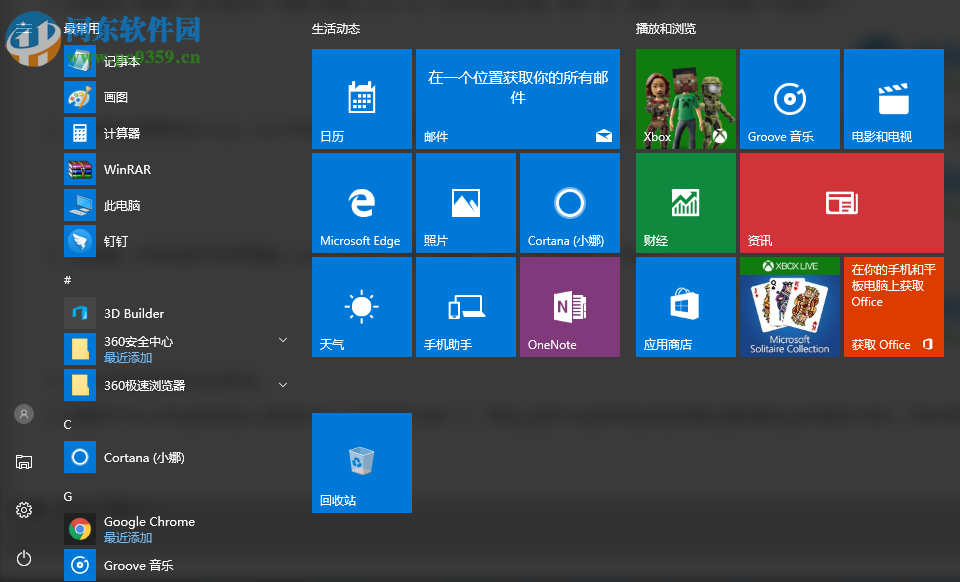Open the Xbox tile
Image resolution: width=960 pixels, height=582 pixels.
[685, 98]
